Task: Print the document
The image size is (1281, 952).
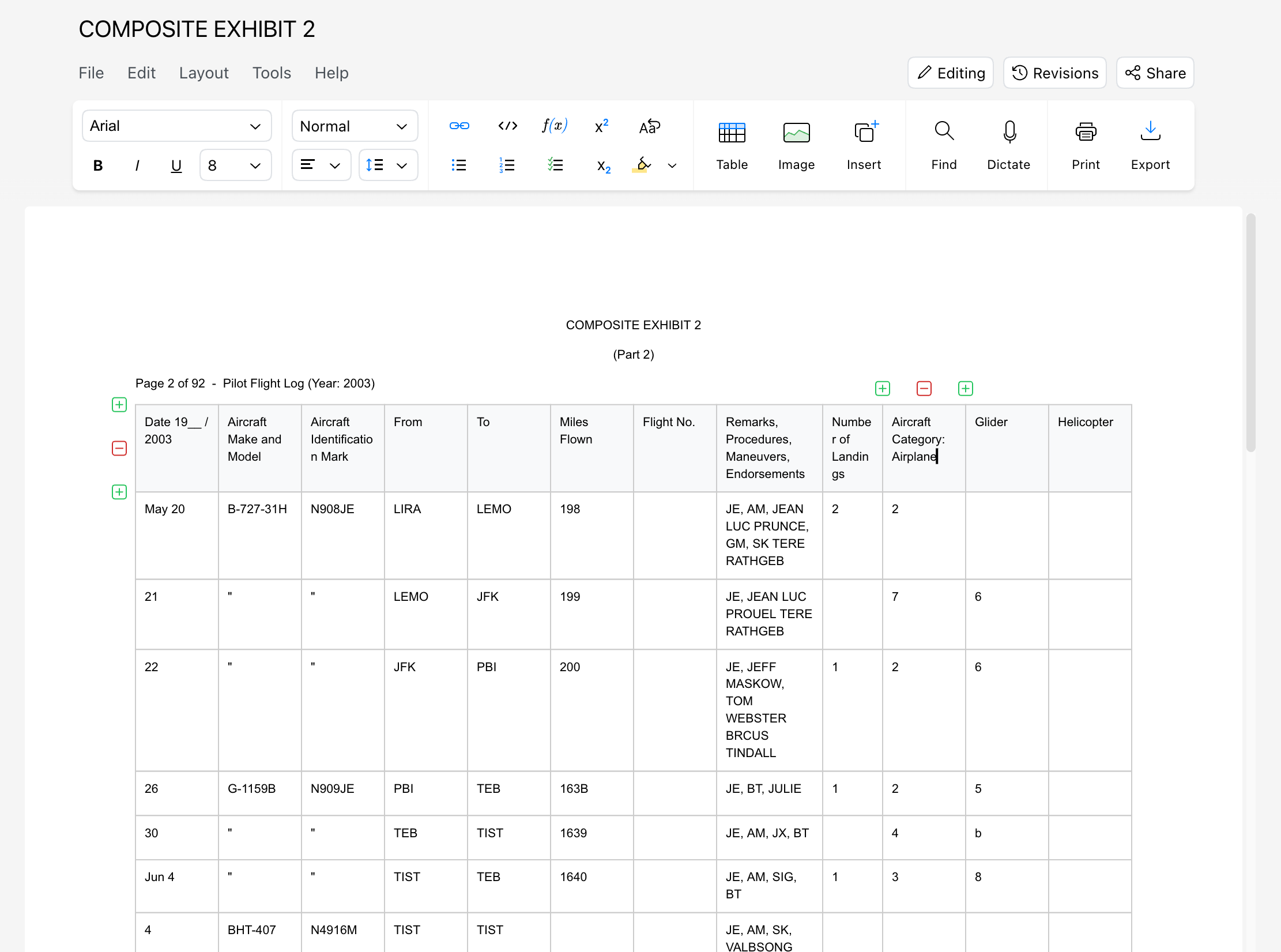Action: 1086,145
